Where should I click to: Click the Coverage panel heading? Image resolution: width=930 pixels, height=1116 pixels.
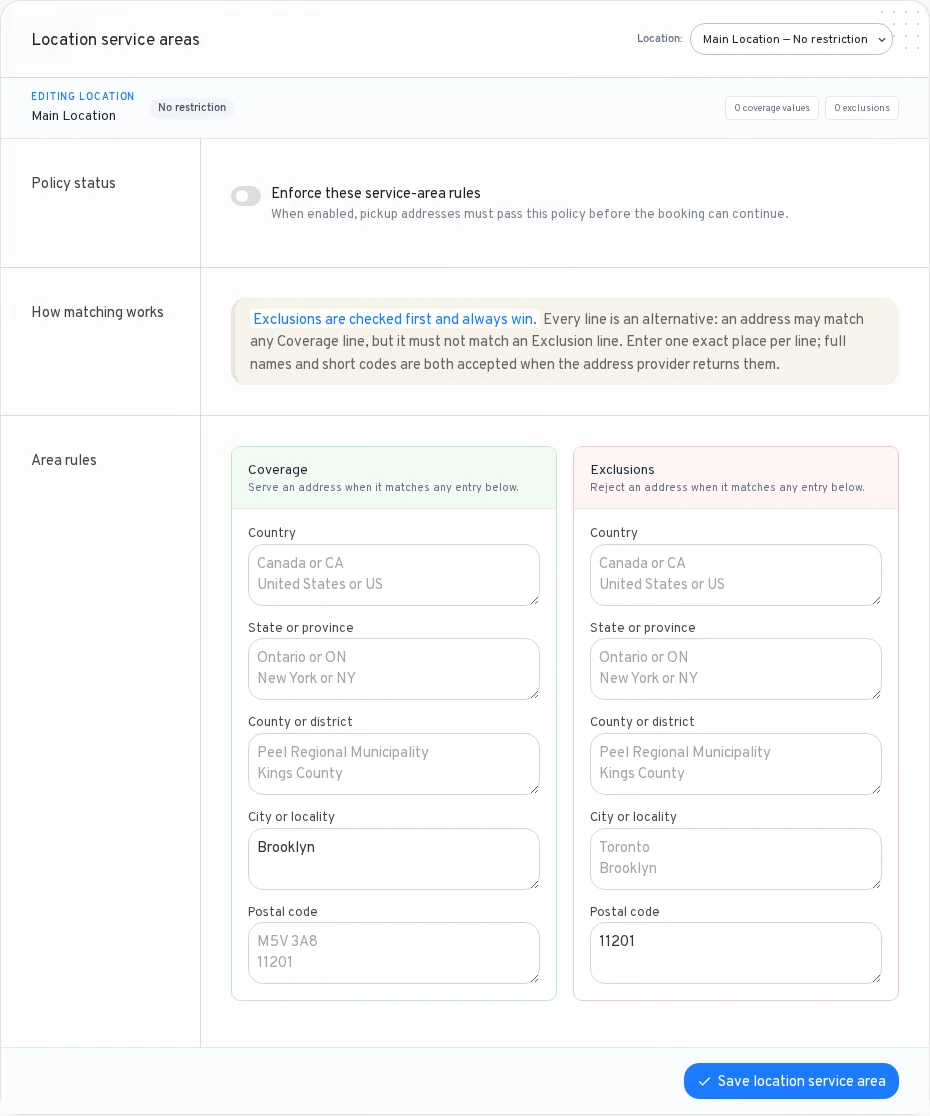click(x=278, y=470)
